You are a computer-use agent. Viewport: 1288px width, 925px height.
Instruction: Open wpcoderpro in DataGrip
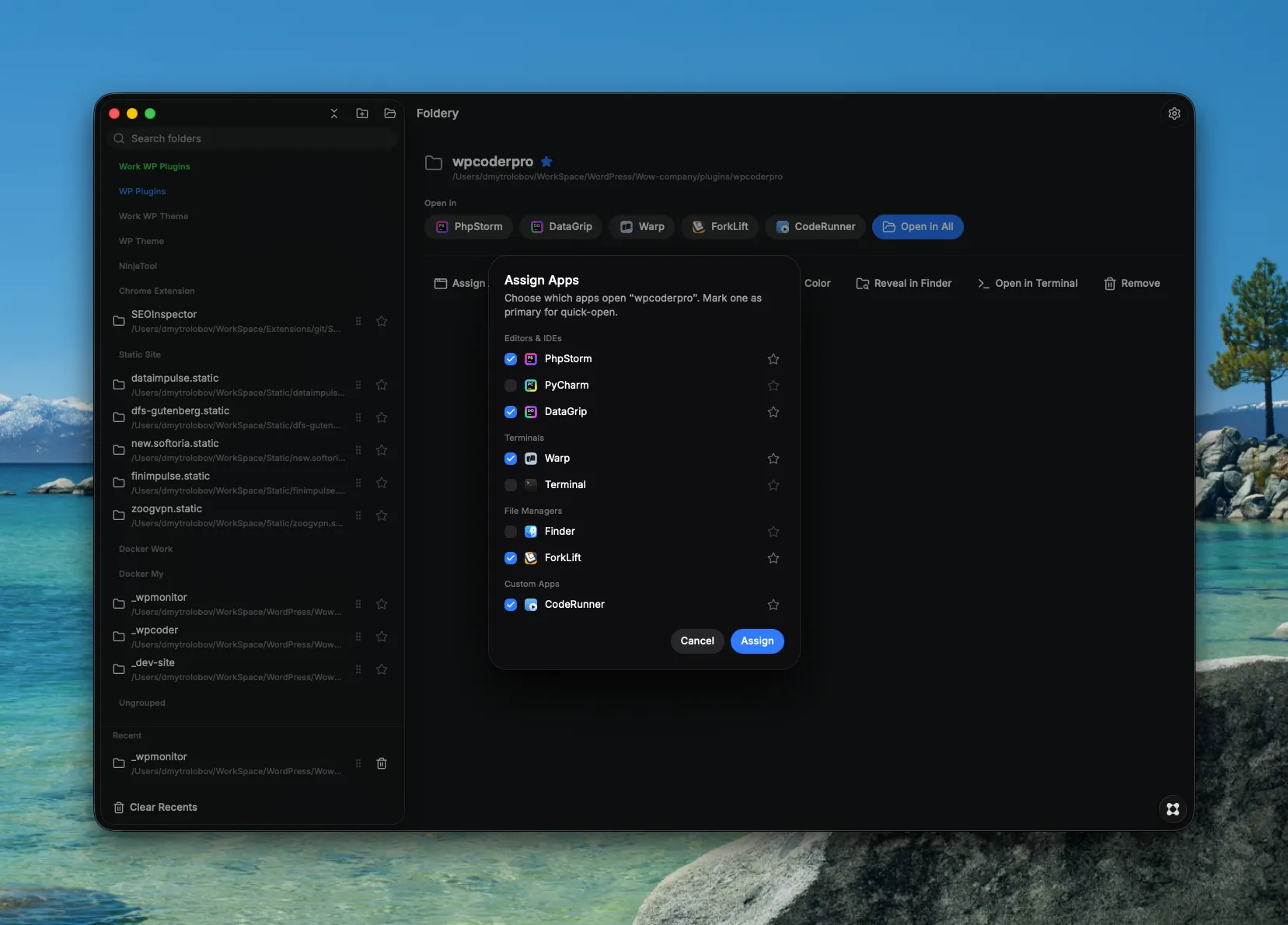(x=561, y=227)
